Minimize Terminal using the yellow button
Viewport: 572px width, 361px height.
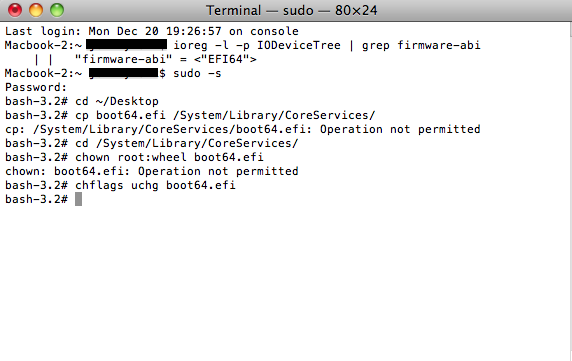36,10
